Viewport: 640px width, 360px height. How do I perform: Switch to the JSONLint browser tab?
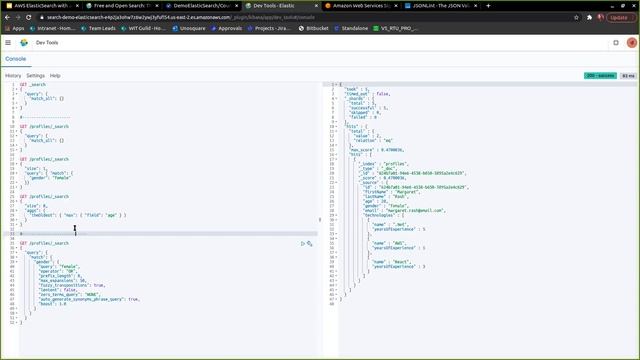(x=441, y=6)
